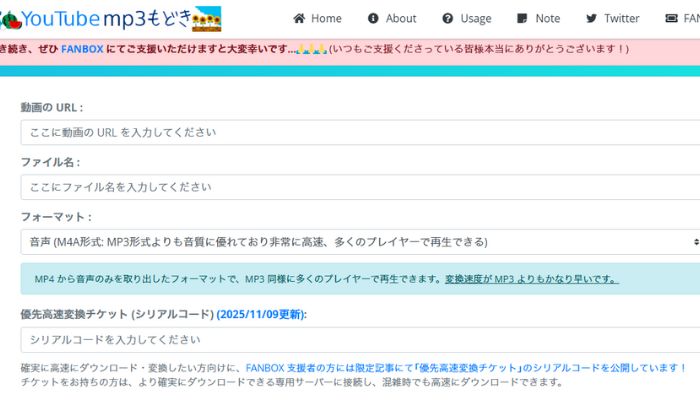This screenshot has width=700, height=400.
Task: Open the FANBOX 支援者の方には限定記事 link
Action: (x=466, y=368)
